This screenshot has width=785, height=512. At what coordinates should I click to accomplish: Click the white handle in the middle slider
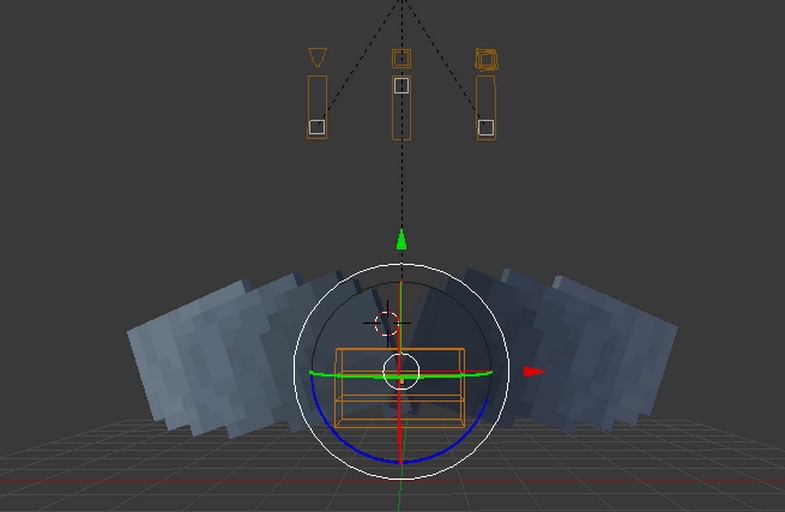click(401, 86)
